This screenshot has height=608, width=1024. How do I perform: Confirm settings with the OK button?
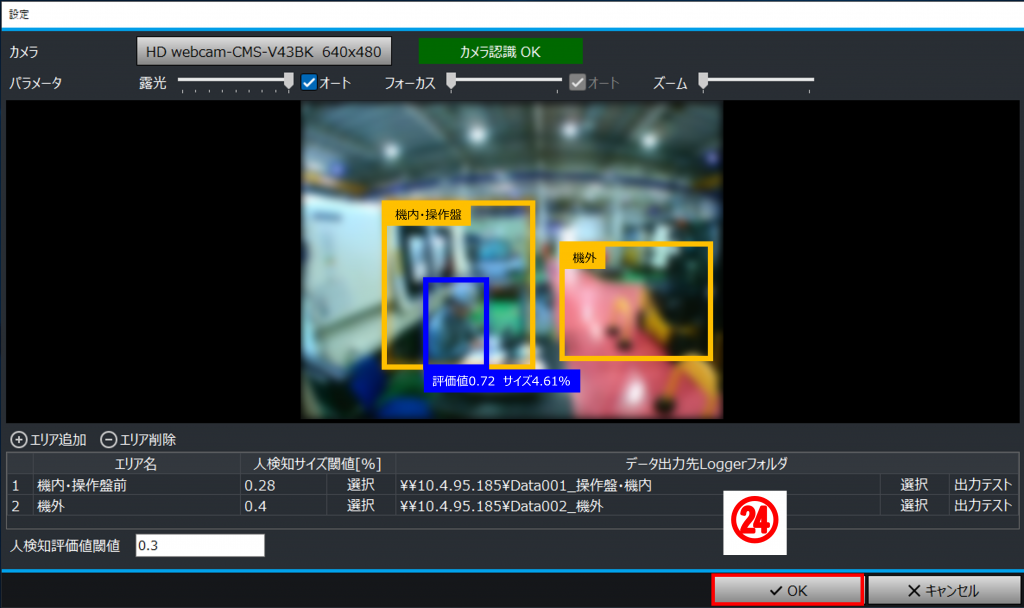(788, 590)
